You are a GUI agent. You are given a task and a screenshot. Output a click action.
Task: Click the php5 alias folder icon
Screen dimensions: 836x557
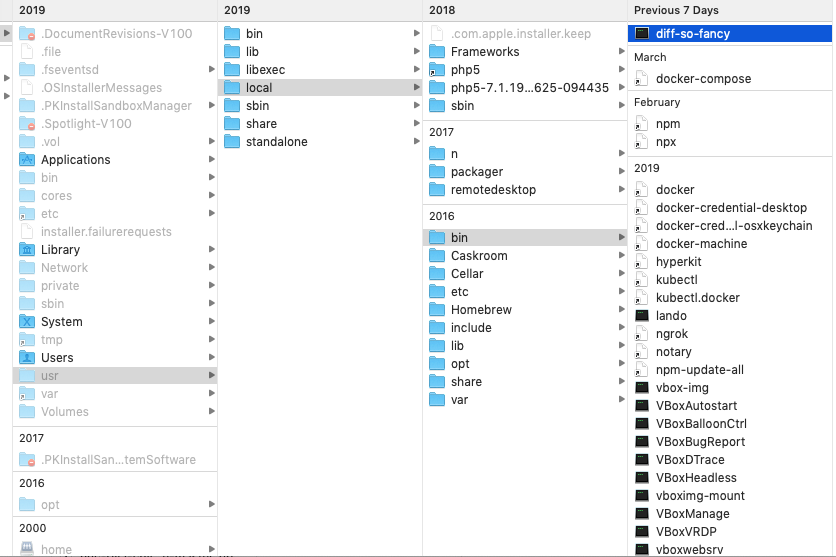pos(437,70)
